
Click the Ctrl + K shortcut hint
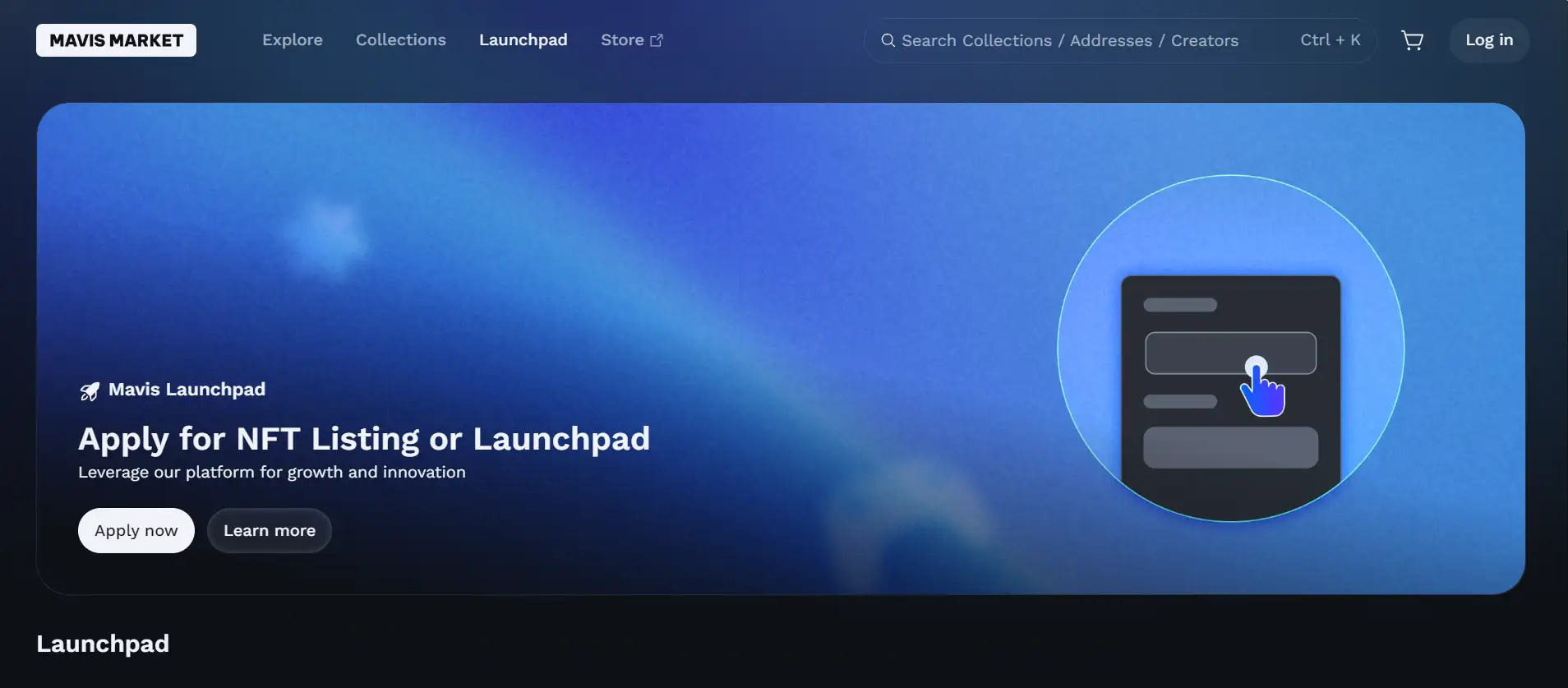(1330, 40)
